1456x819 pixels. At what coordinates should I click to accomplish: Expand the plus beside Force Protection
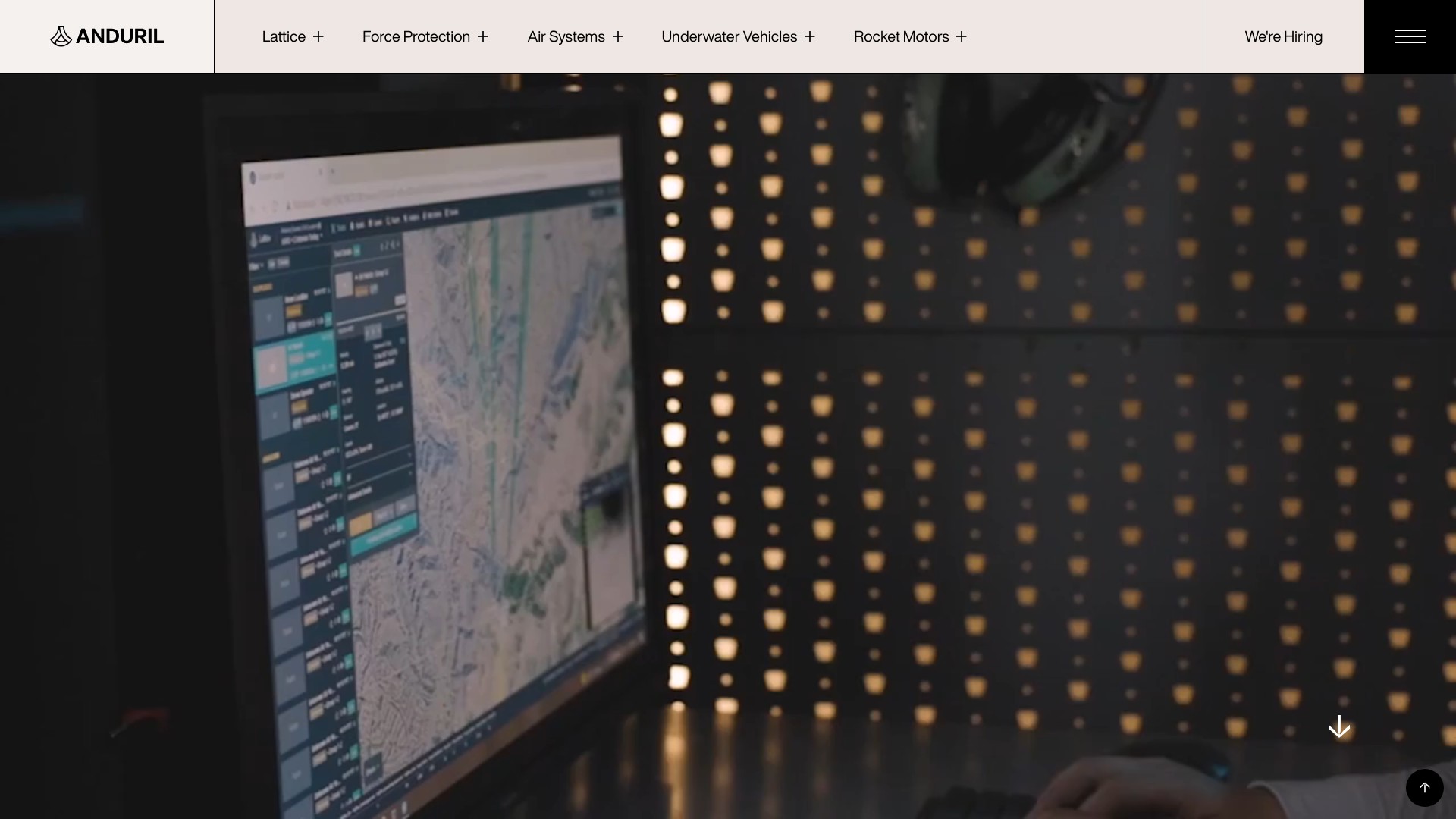point(483,36)
